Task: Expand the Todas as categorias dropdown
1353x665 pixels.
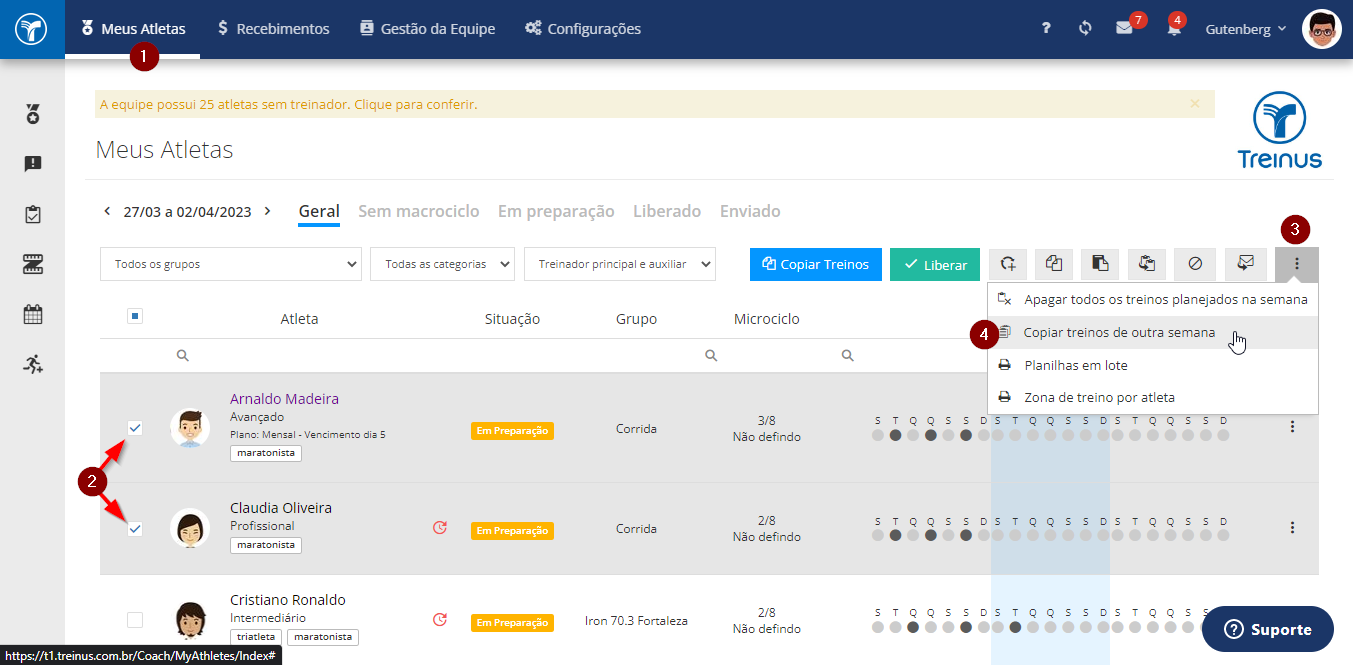Action: pyautogui.click(x=442, y=264)
